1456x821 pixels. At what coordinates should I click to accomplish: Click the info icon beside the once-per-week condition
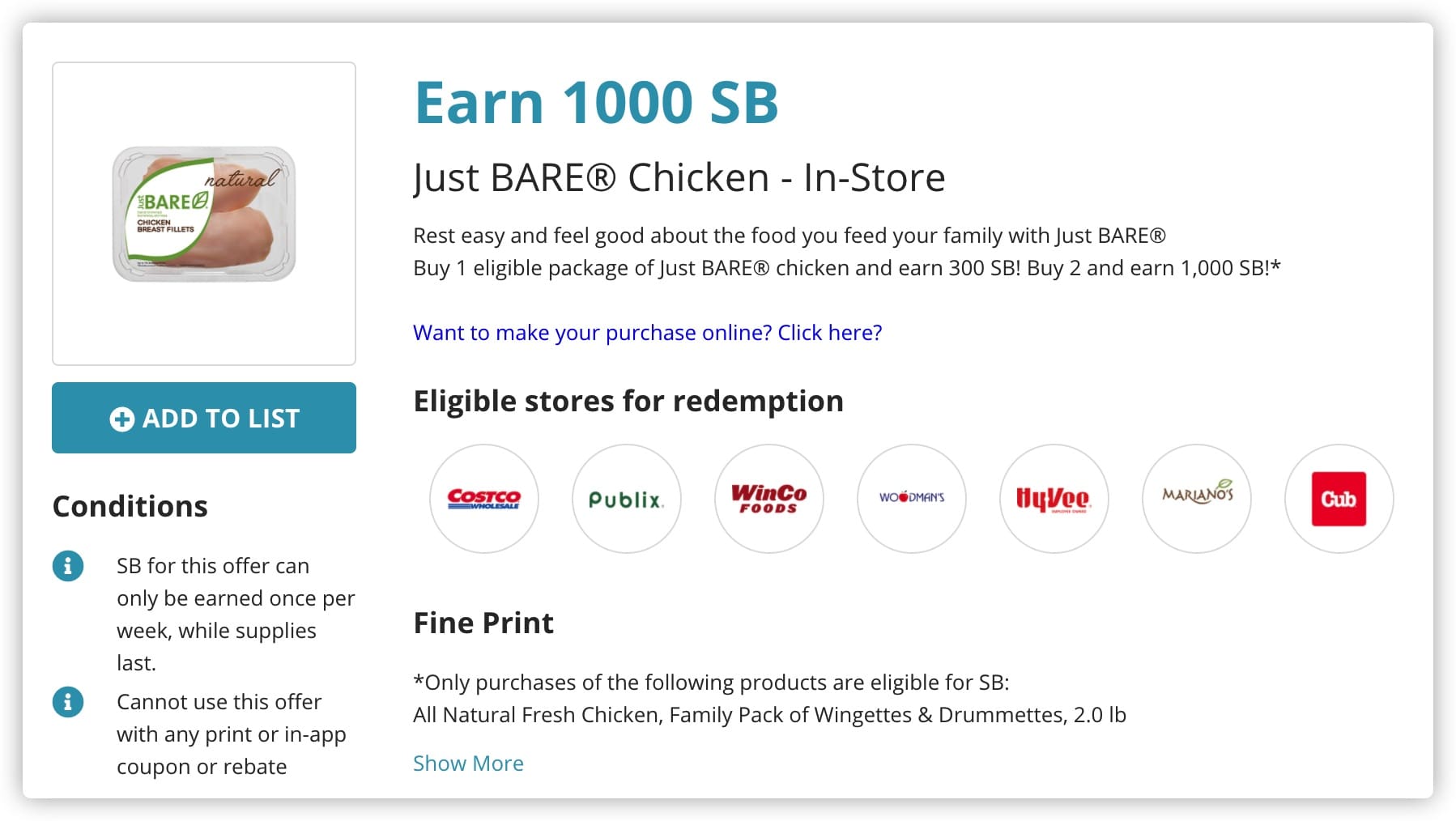pos(68,566)
